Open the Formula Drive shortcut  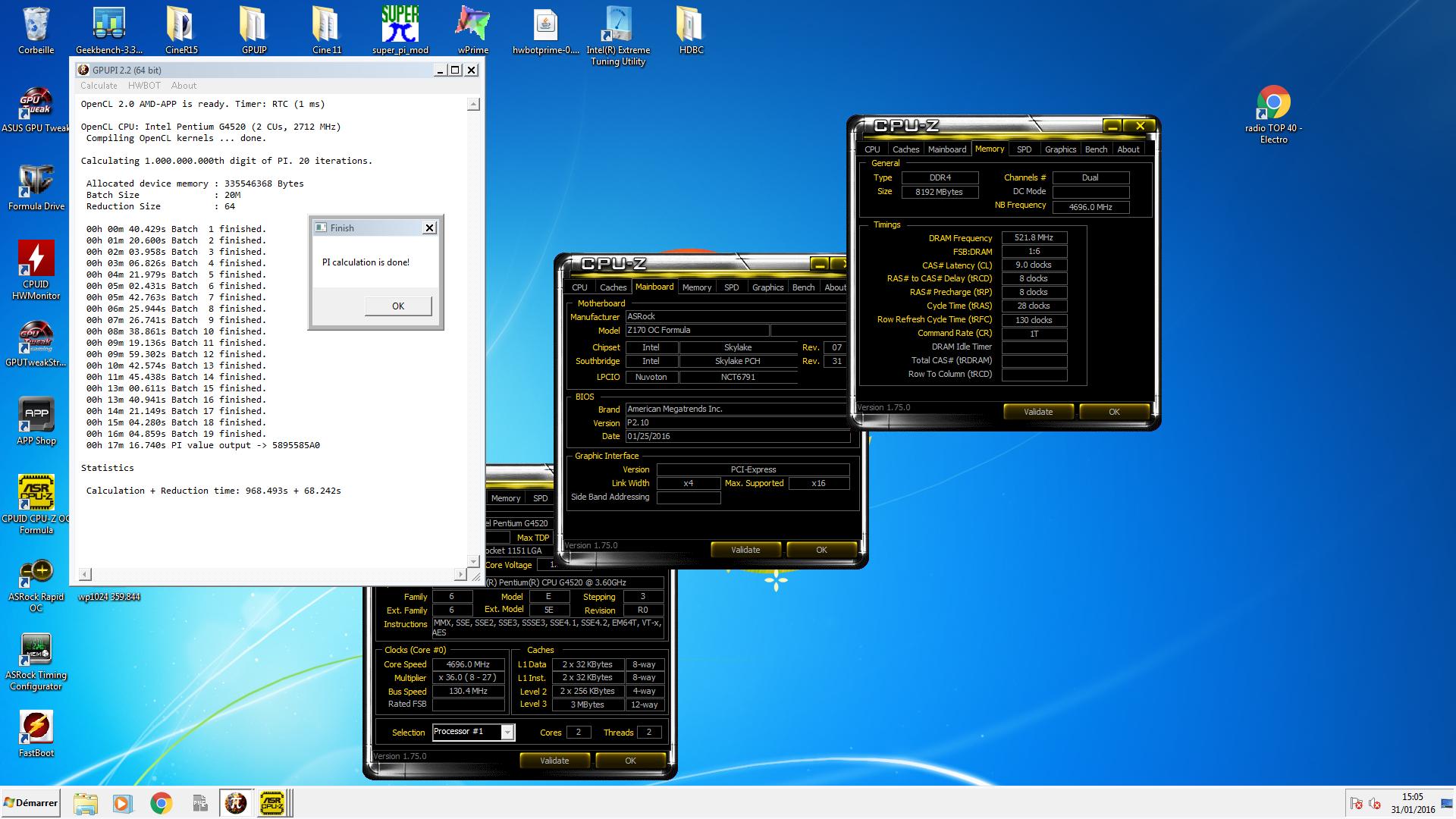[36, 187]
